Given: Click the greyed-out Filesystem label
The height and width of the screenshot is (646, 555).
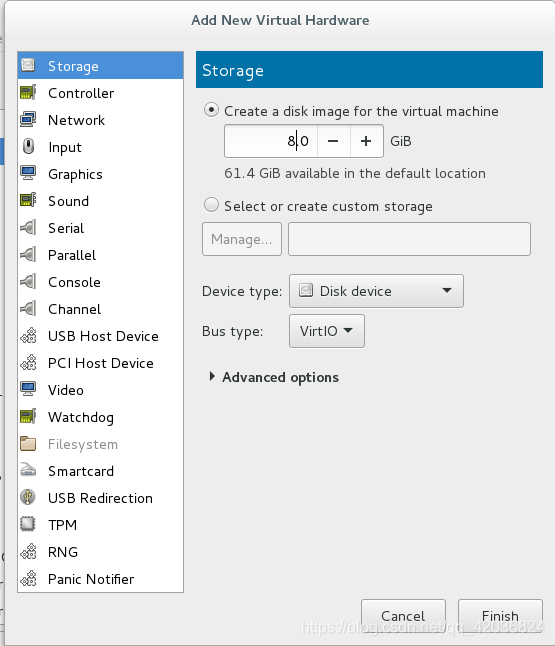Looking at the screenshot, I should 83,444.
